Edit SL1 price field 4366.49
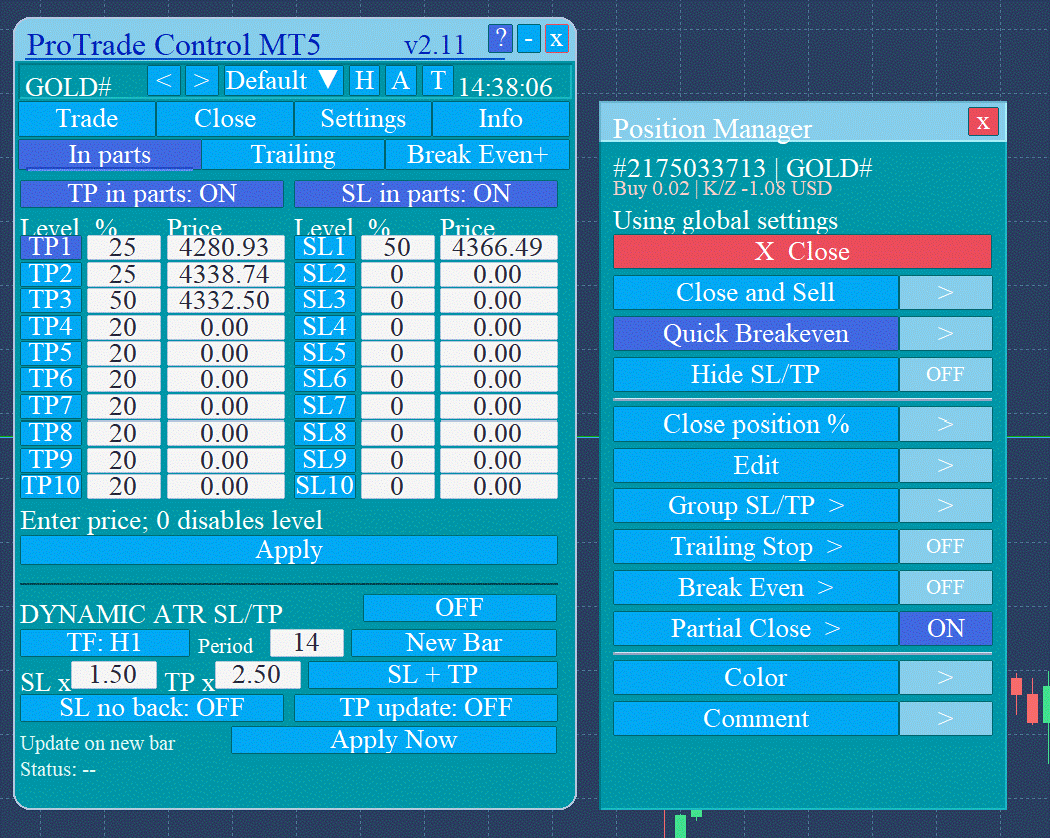1050x838 pixels. pyautogui.click(x=498, y=247)
